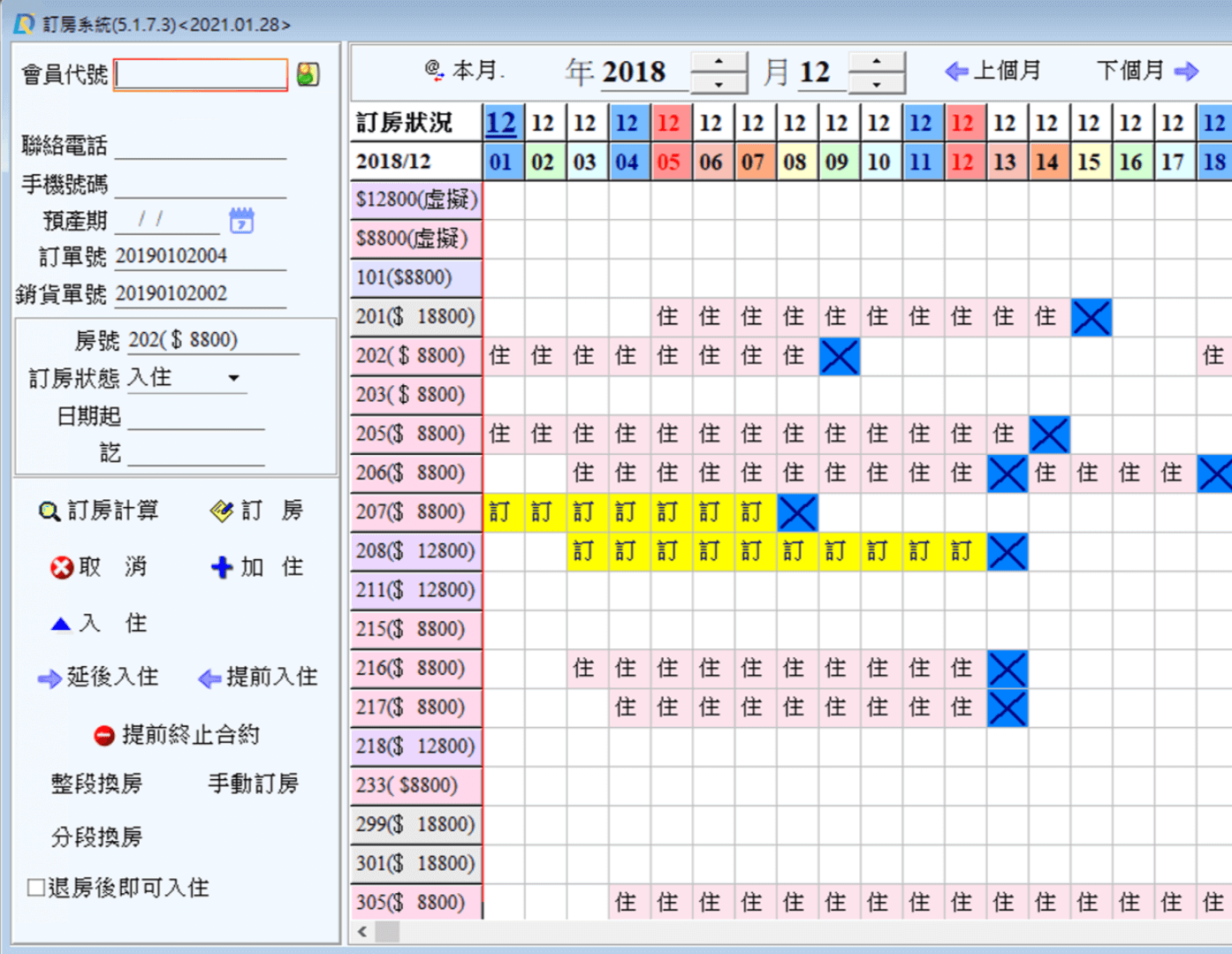Click the 加 住 plus button
The width and height of the screenshot is (1232, 954).
click(257, 567)
